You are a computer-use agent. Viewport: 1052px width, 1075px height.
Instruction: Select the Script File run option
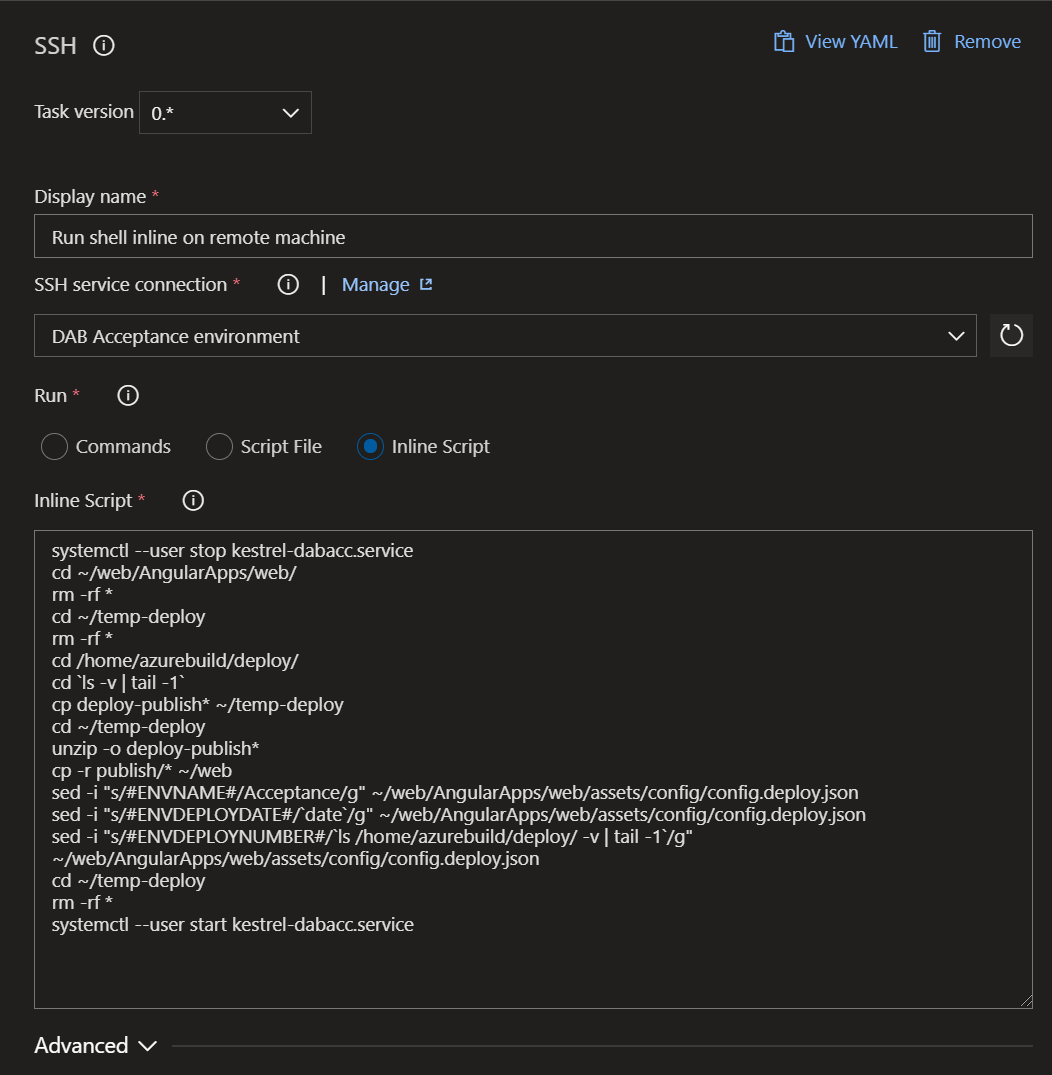pos(219,446)
